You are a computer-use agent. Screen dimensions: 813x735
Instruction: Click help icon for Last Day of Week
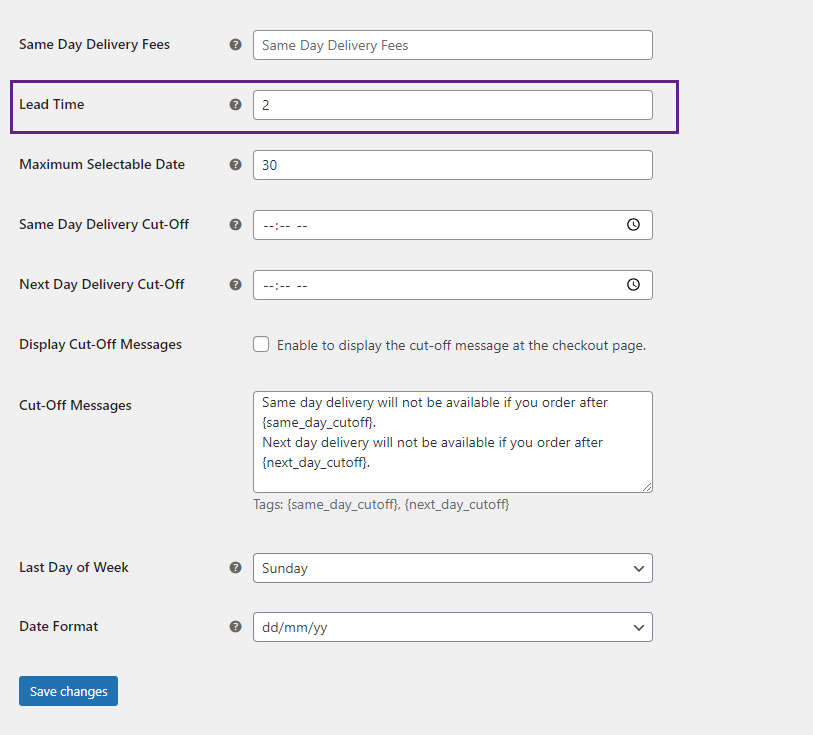pyautogui.click(x=235, y=568)
